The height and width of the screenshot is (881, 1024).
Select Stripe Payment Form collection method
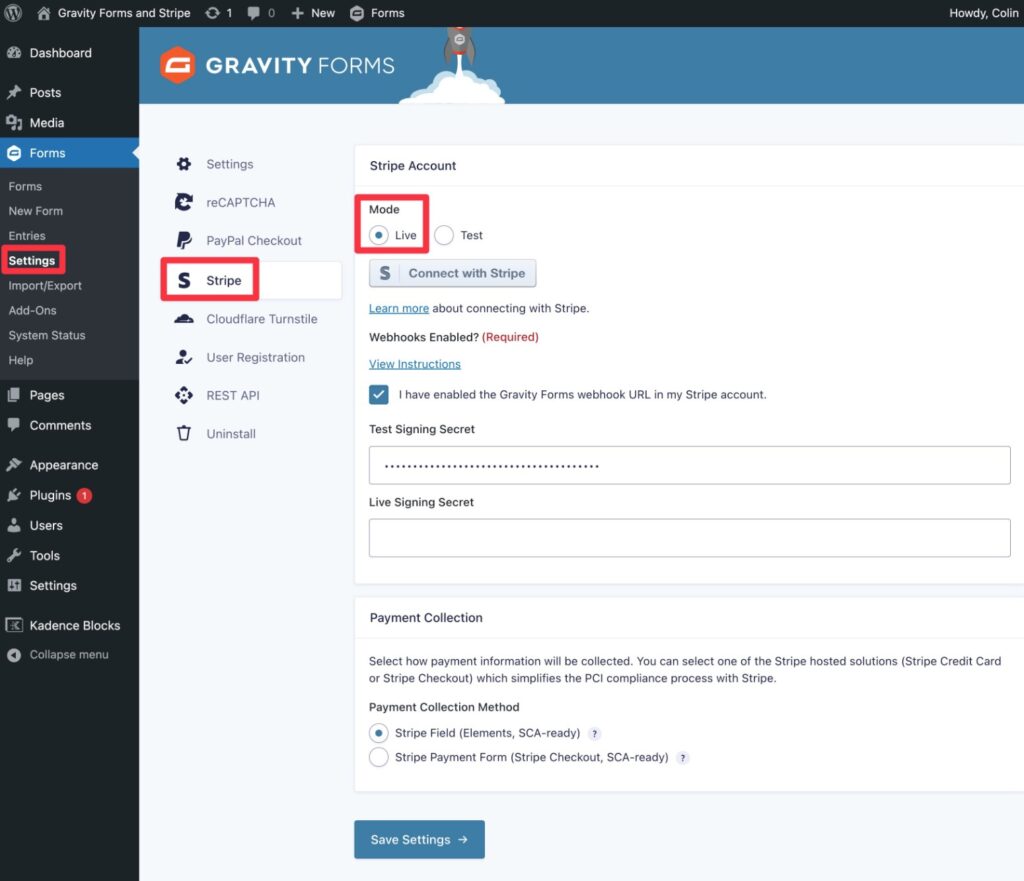pos(379,757)
